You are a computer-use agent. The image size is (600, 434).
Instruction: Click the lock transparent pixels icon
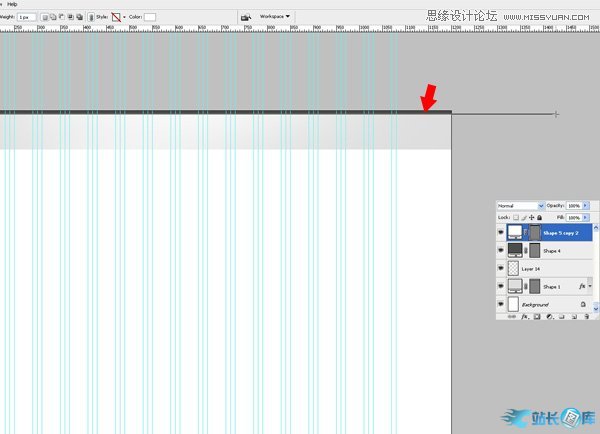pyautogui.click(x=517, y=217)
